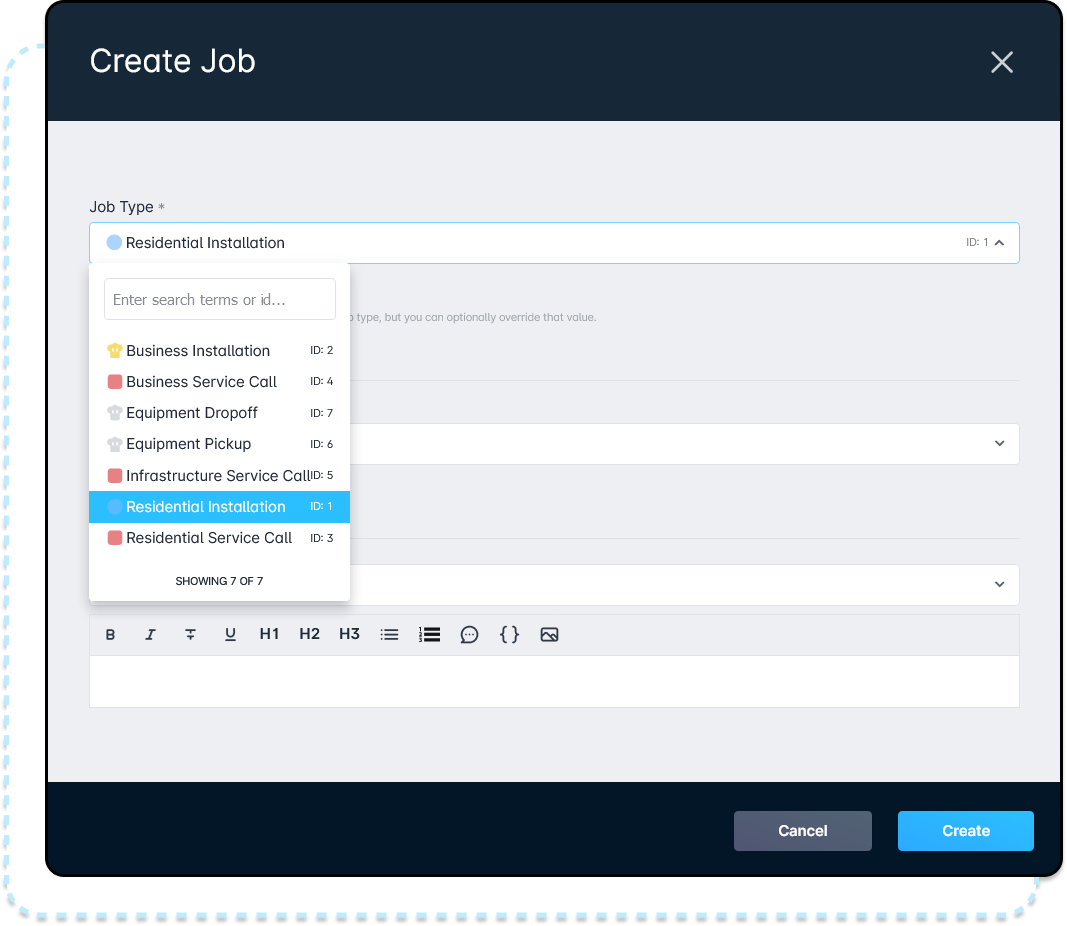Click the blue circle in Job Type field
Viewport: 1067px width, 926px height.
click(114, 242)
